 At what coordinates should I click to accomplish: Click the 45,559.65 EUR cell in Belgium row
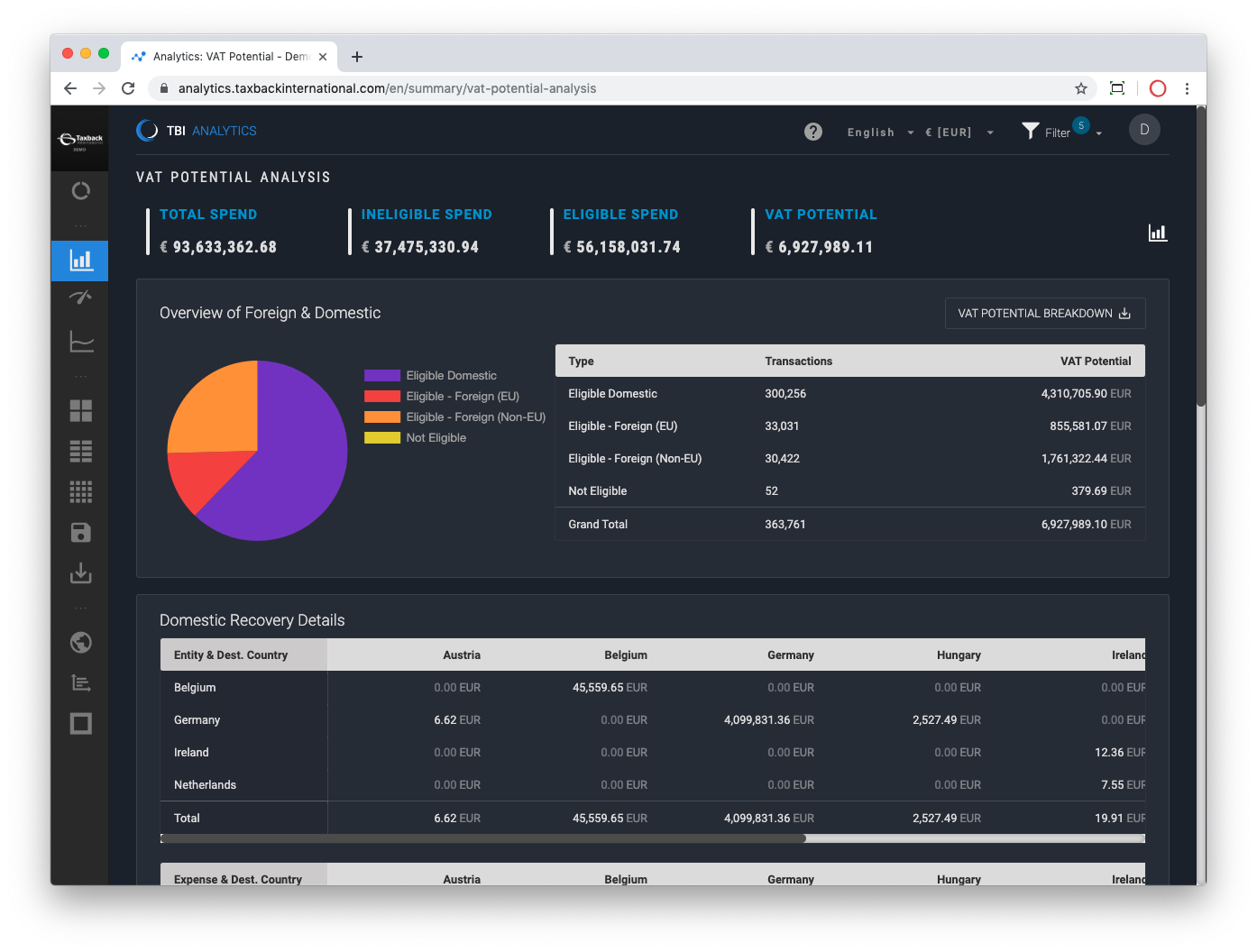610,688
